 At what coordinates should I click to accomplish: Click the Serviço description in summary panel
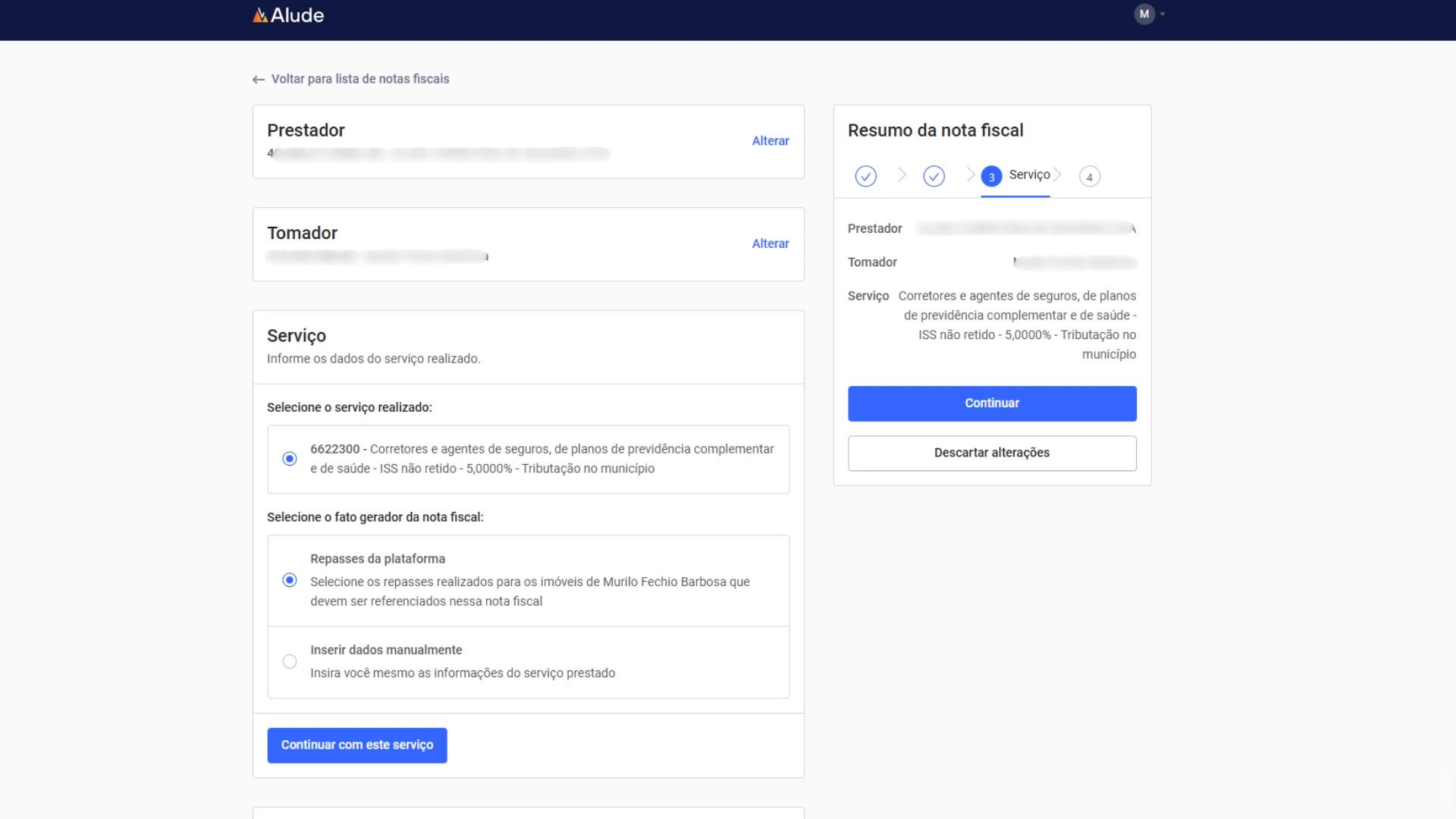tap(1017, 325)
